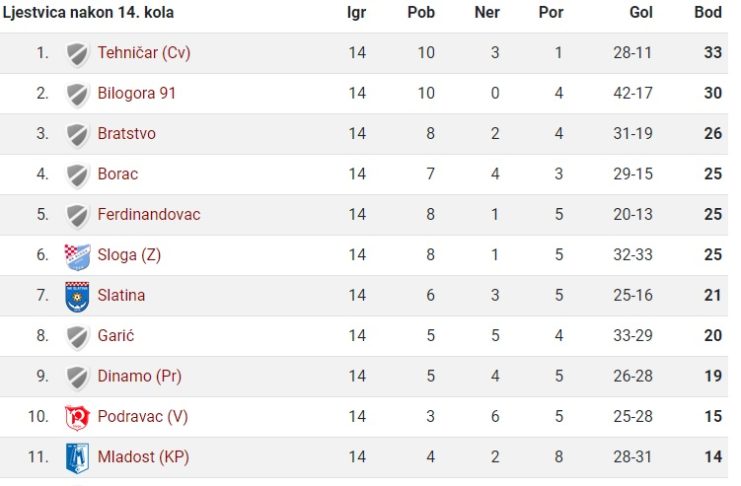Screen dimensions: 741x486
Task: Open the Mladost (KP) team link
Action: [x=143, y=457]
